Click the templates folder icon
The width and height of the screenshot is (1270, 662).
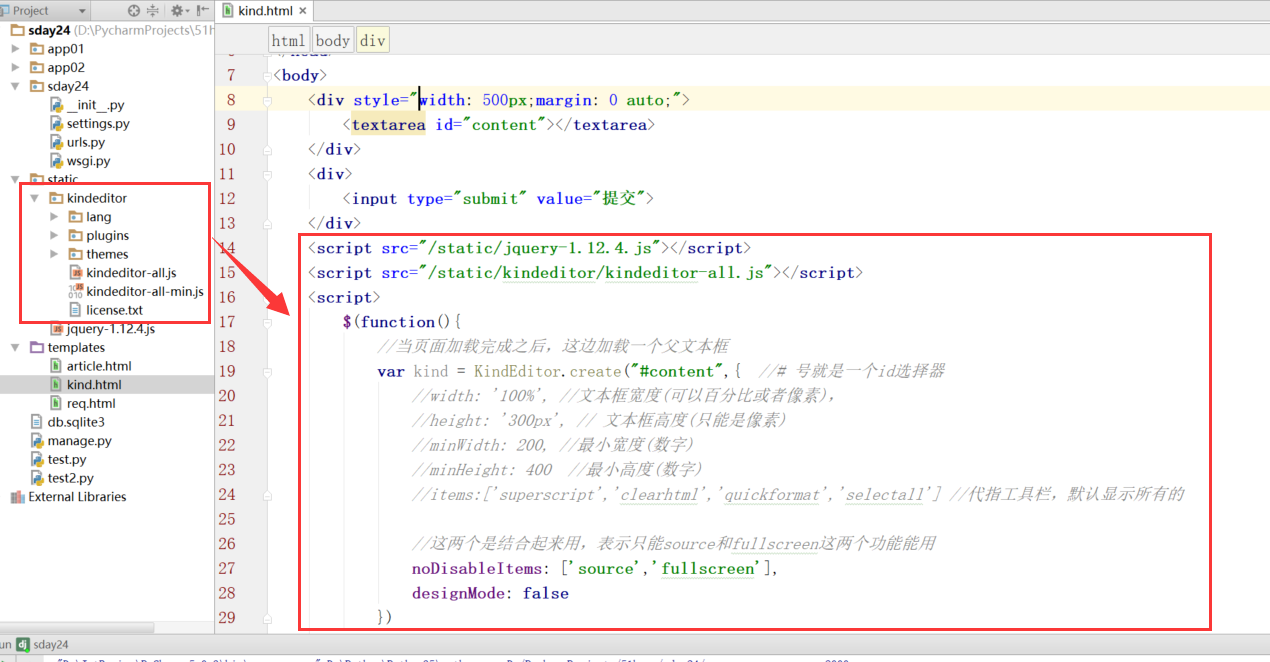(x=37, y=347)
